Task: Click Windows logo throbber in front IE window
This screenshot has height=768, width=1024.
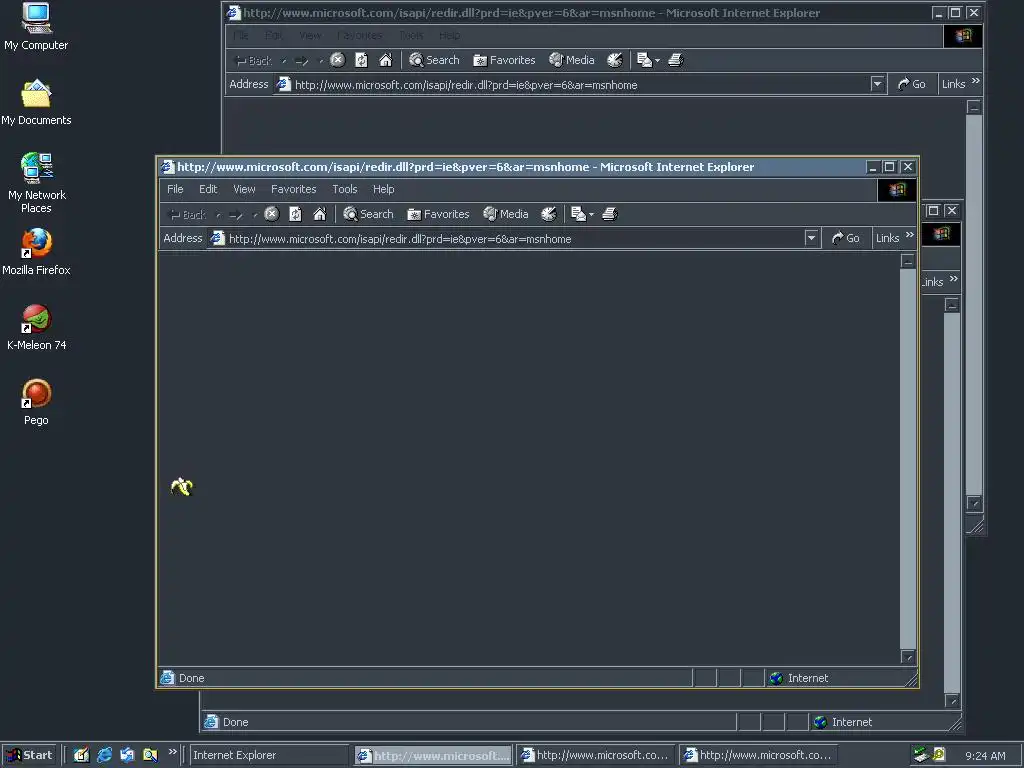Action: coord(897,189)
